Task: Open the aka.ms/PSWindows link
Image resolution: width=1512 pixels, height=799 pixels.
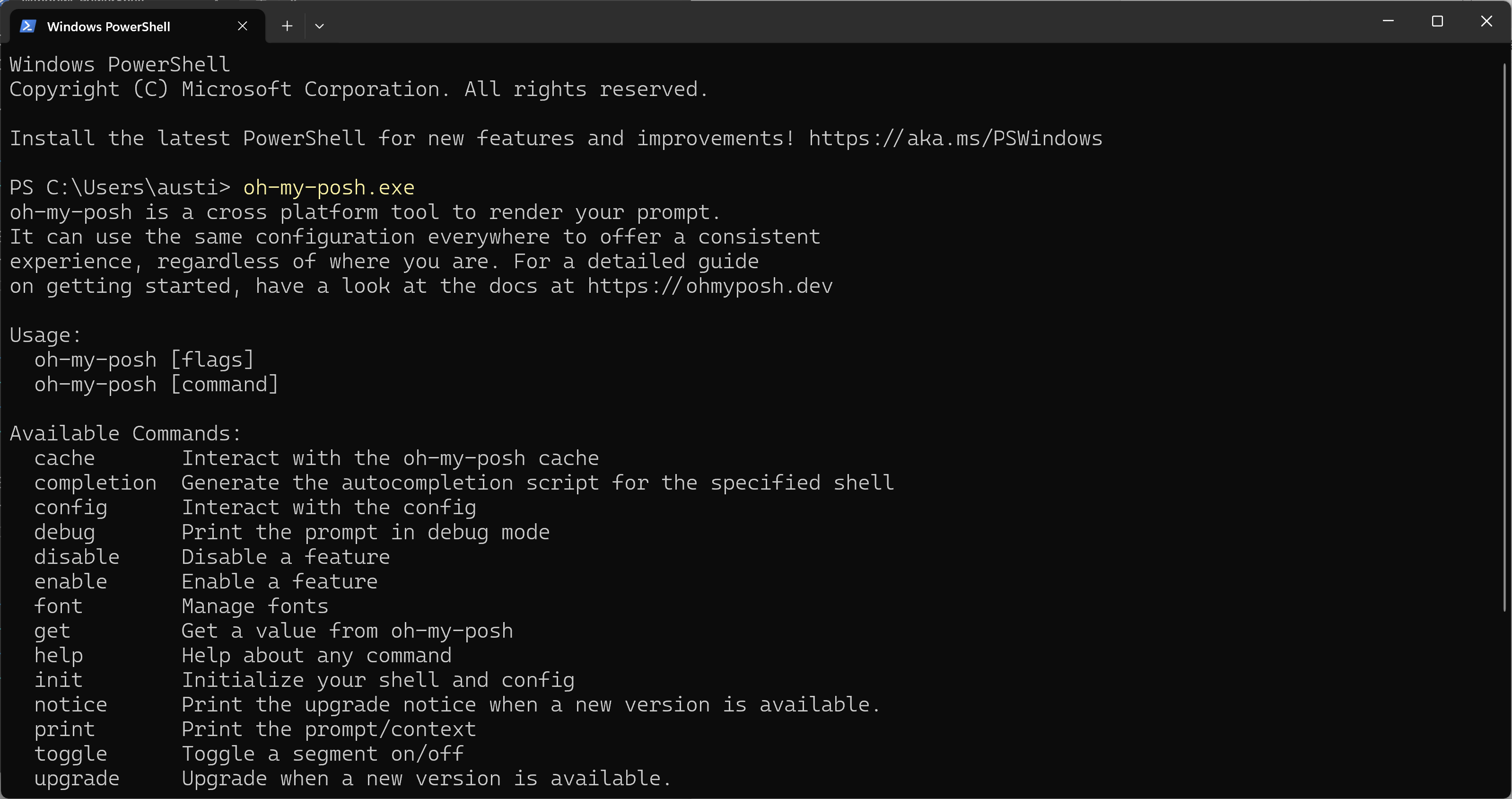Action: point(955,139)
